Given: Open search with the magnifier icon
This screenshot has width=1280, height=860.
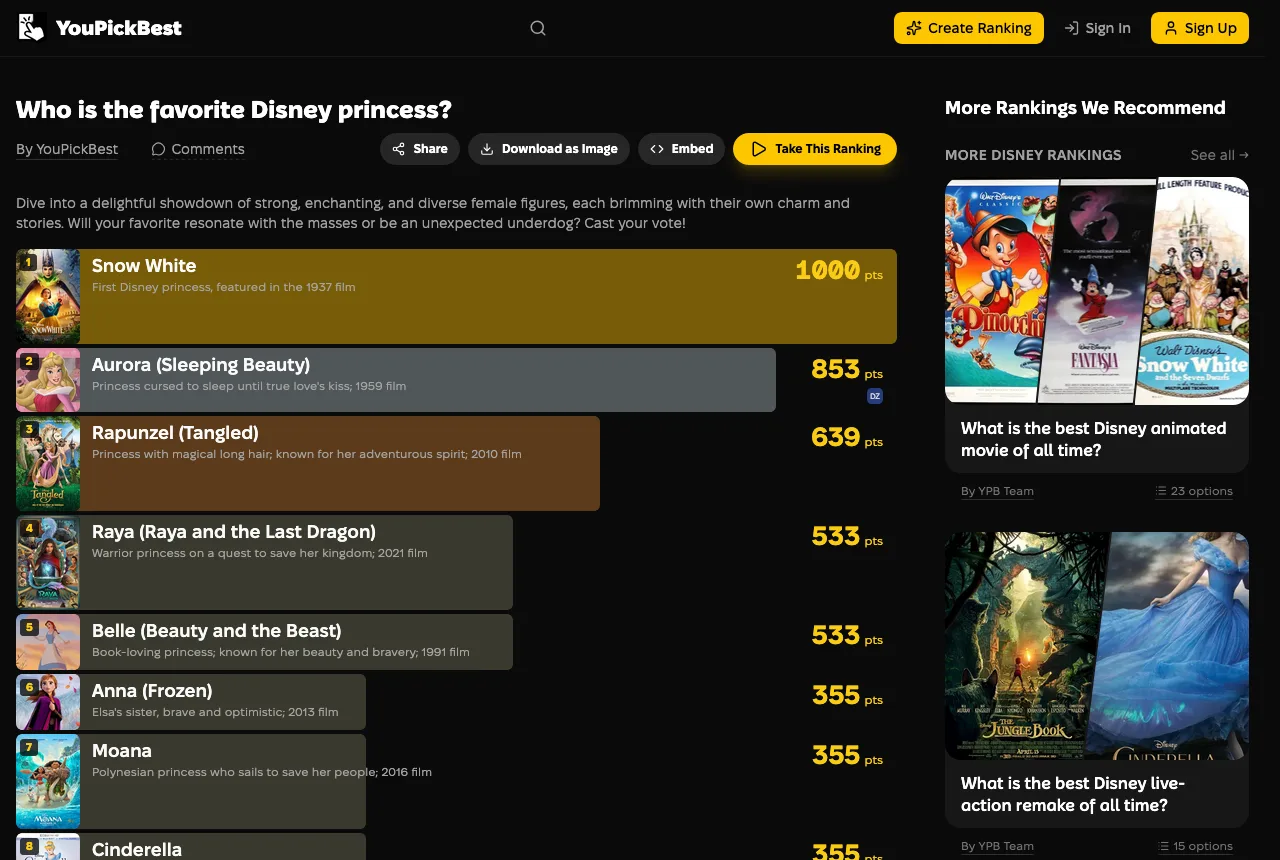Looking at the screenshot, I should coord(538,28).
